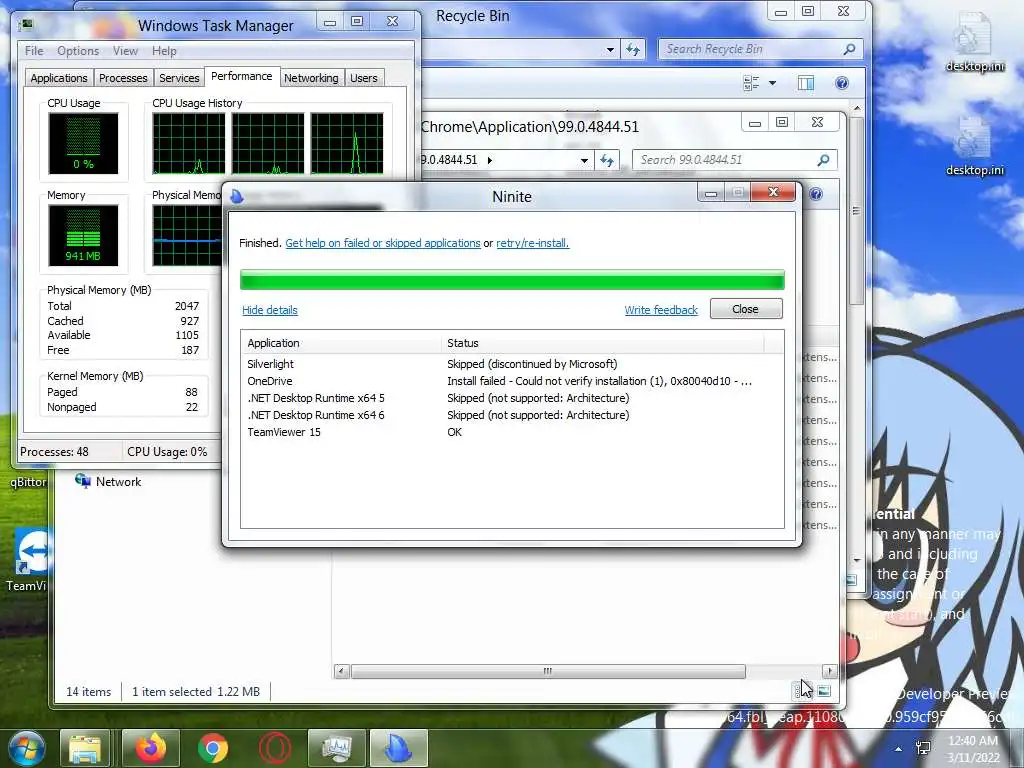
Task: Show hidden system tray icons arrow
Action: (899, 749)
